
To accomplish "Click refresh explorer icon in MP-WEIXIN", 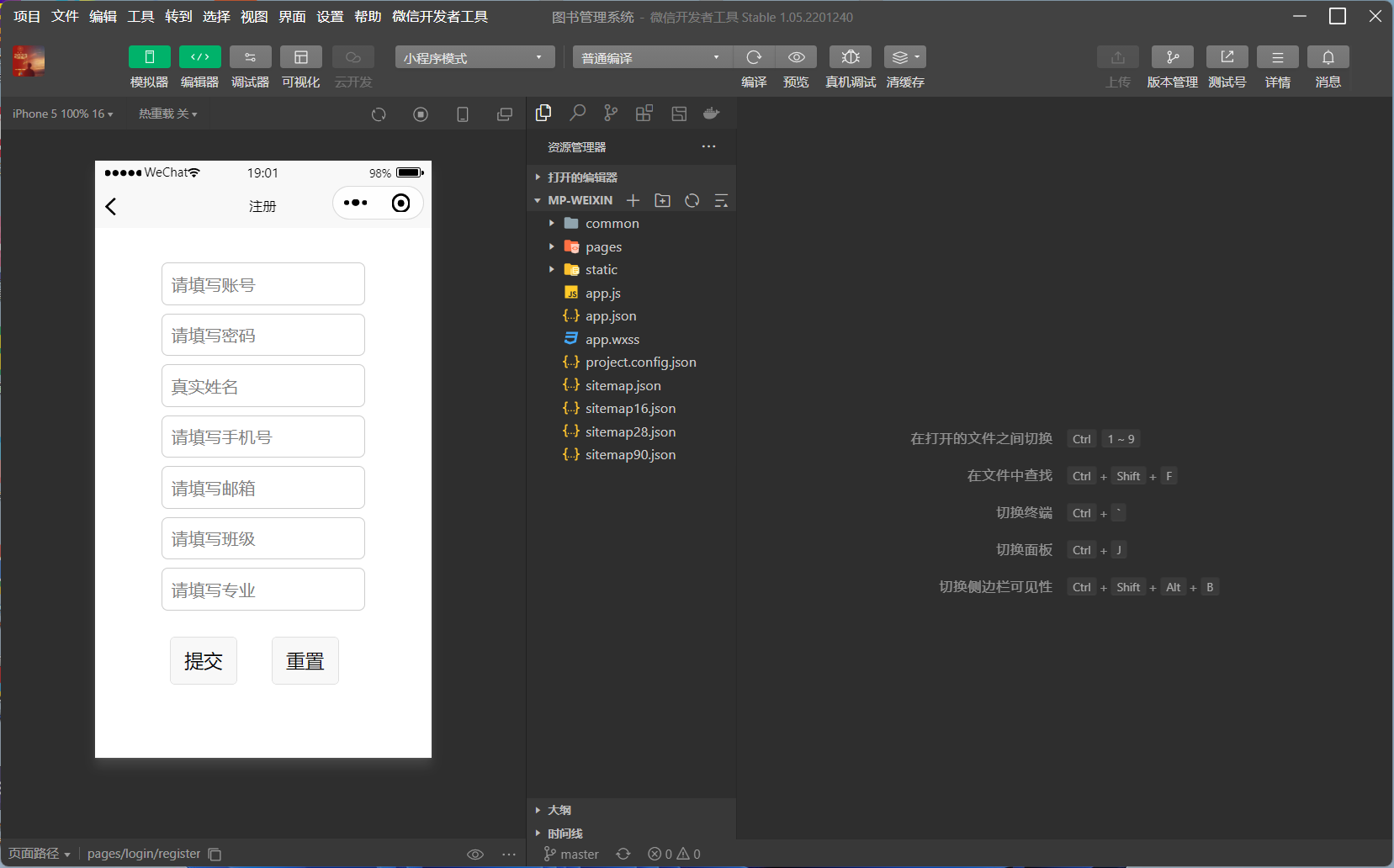I will click(692, 200).
